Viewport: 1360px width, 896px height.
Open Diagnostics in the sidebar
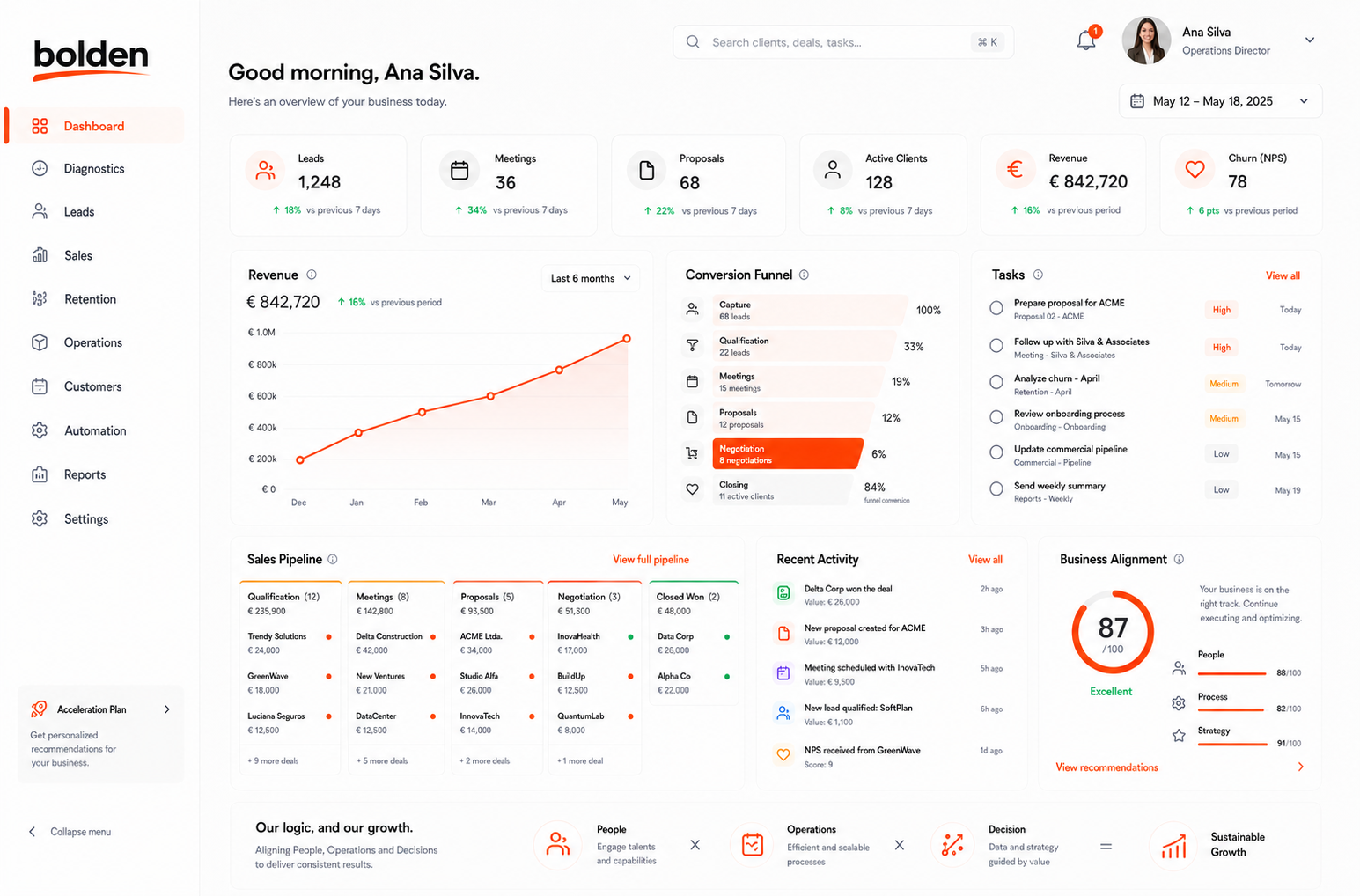pyautogui.click(x=94, y=169)
